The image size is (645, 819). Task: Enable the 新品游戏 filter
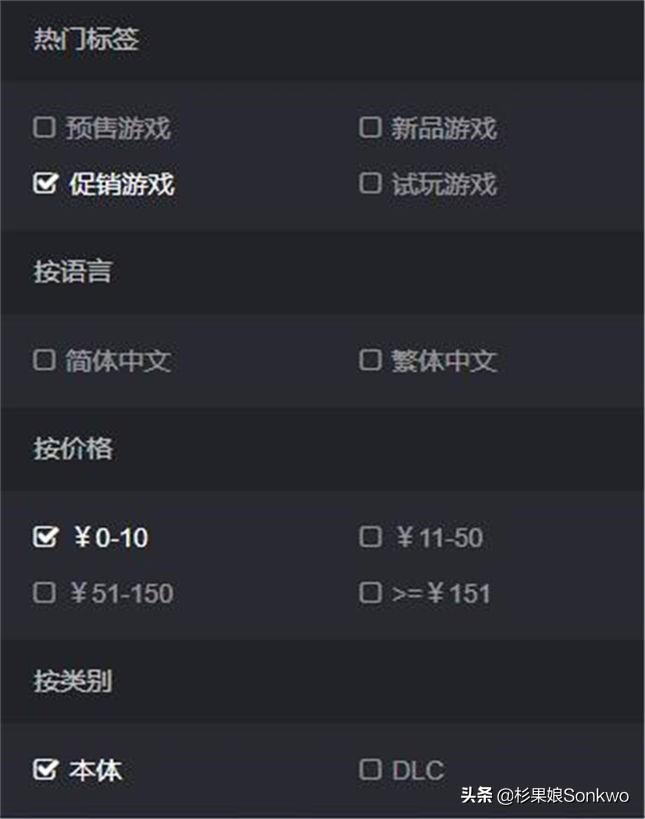369,127
